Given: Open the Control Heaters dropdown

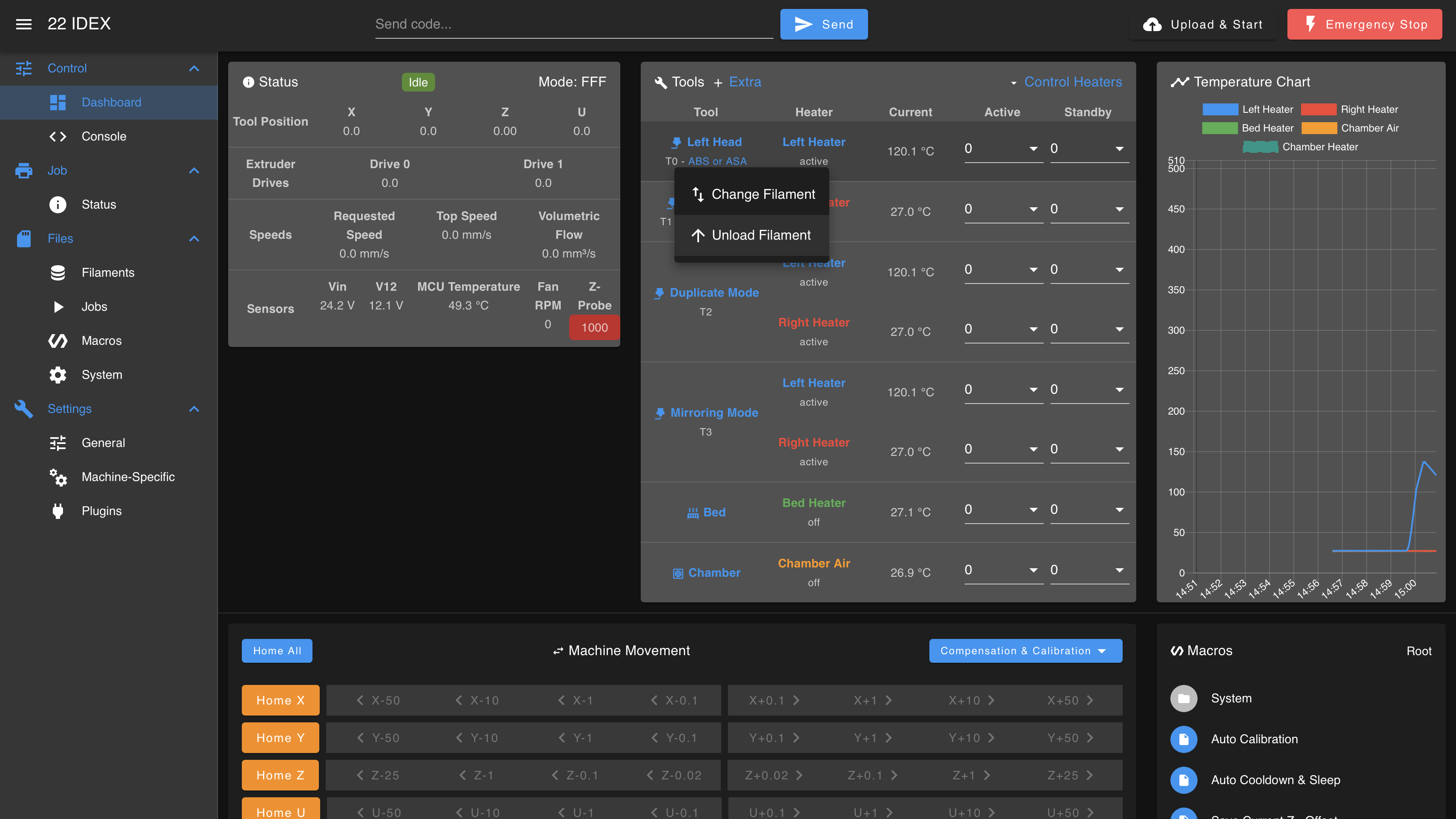Looking at the screenshot, I should pyautogui.click(x=1066, y=82).
